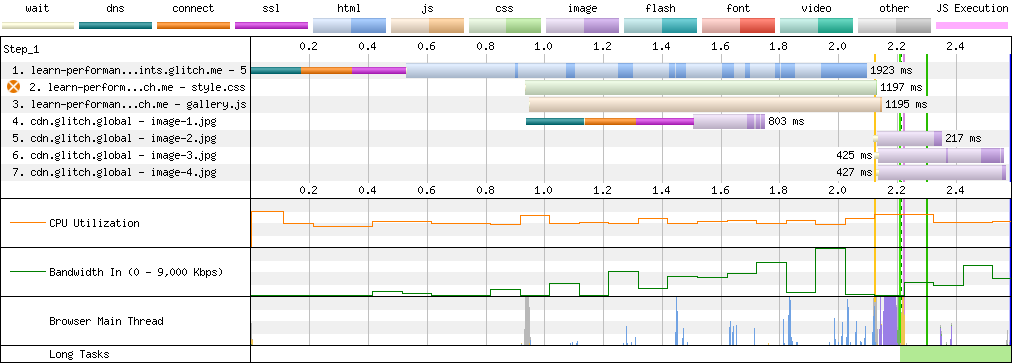Click the 1.0 tick on top time axis
This screenshot has width=1012, height=363.
[x=544, y=47]
